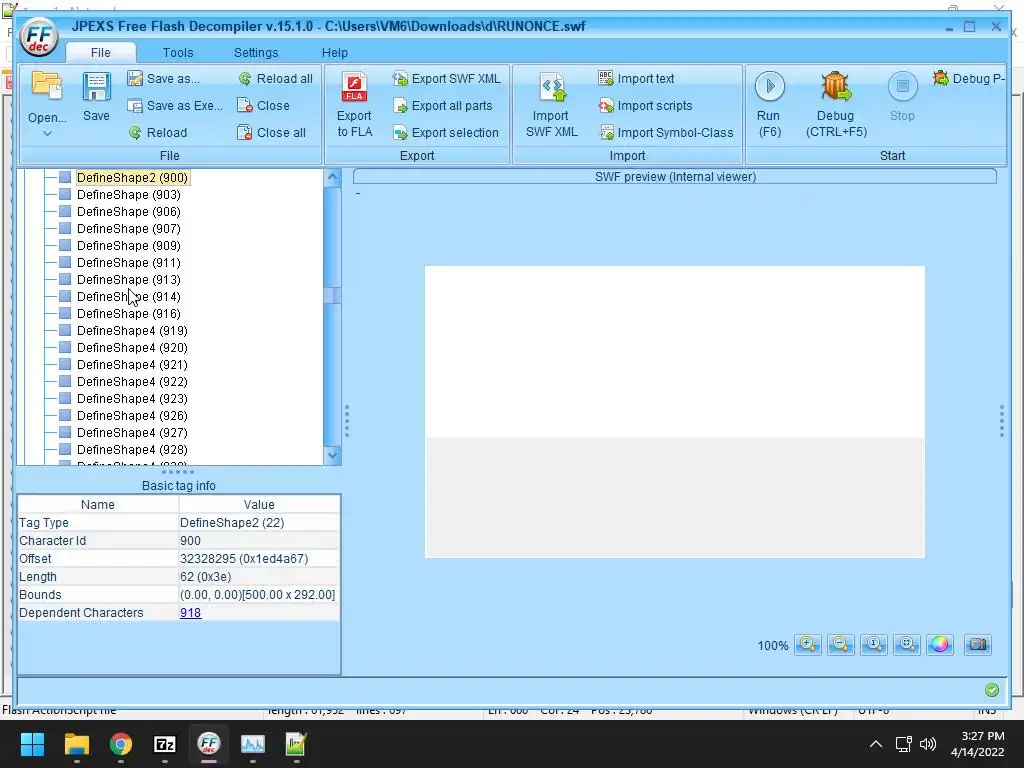Screen dimensions: 1024x768
Task: Close all open SWF files
Action: [272, 133]
